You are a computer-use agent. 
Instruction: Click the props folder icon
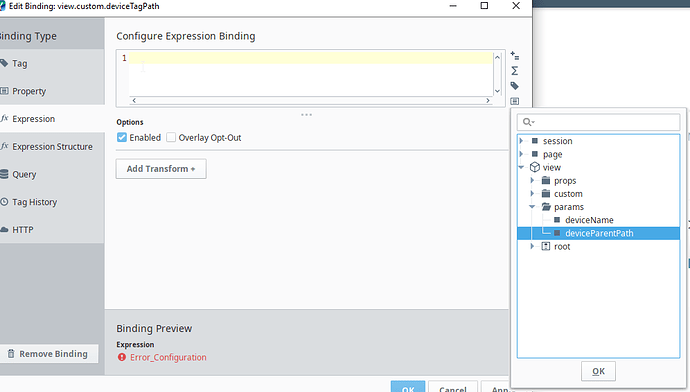(x=546, y=180)
